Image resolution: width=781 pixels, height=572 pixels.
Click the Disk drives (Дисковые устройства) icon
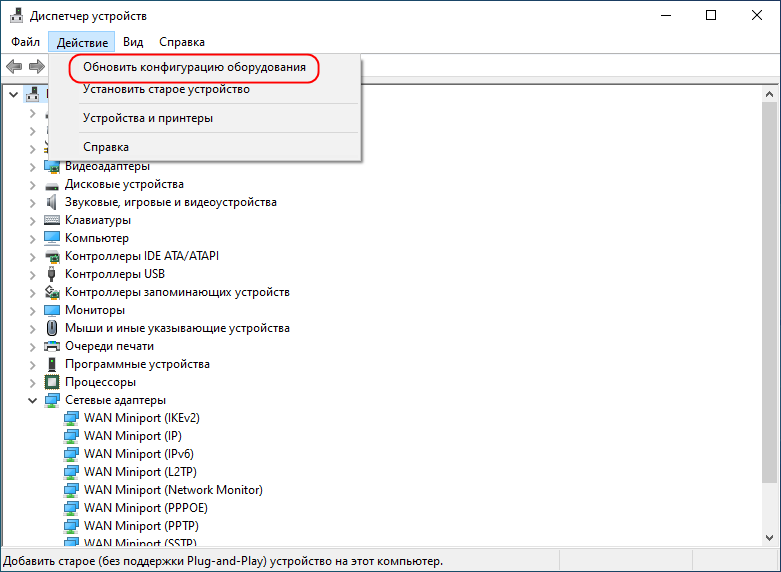tap(52, 184)
